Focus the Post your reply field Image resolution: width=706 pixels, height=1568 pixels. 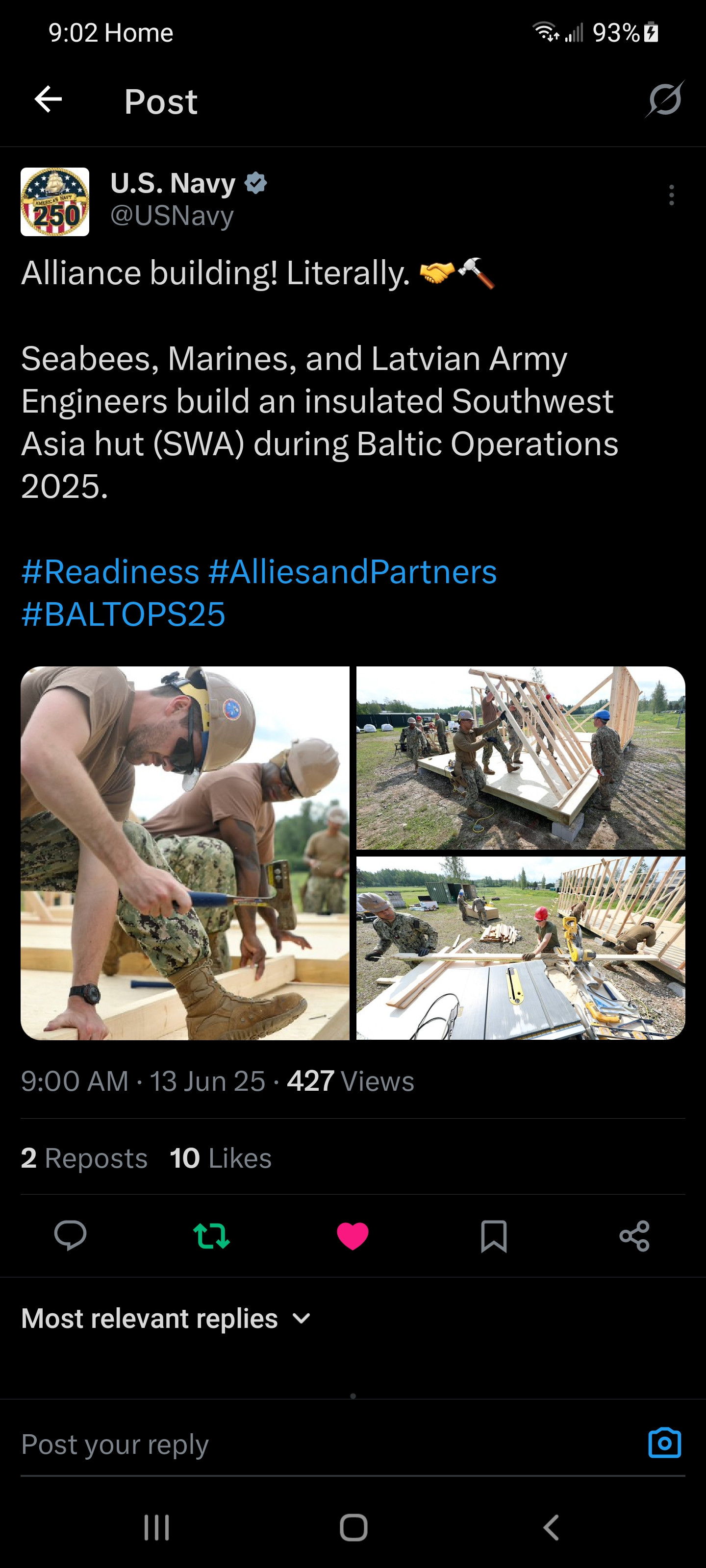tap(329, 1444)
